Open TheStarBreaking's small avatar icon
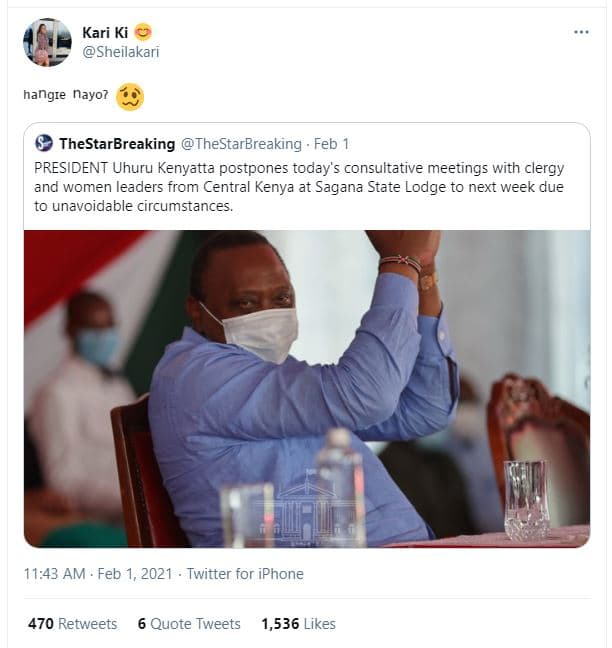612x648 pixels. tap(44, 143)
